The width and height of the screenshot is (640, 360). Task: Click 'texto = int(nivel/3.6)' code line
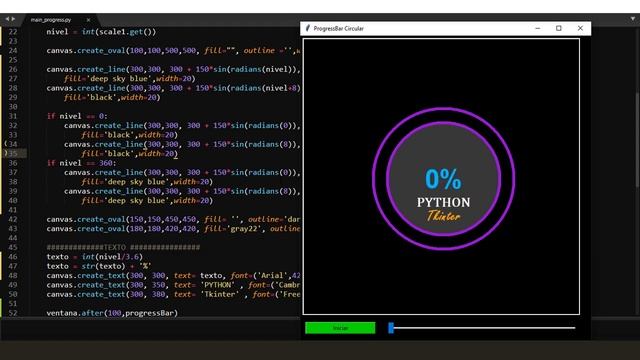click(x=95, y=257)
